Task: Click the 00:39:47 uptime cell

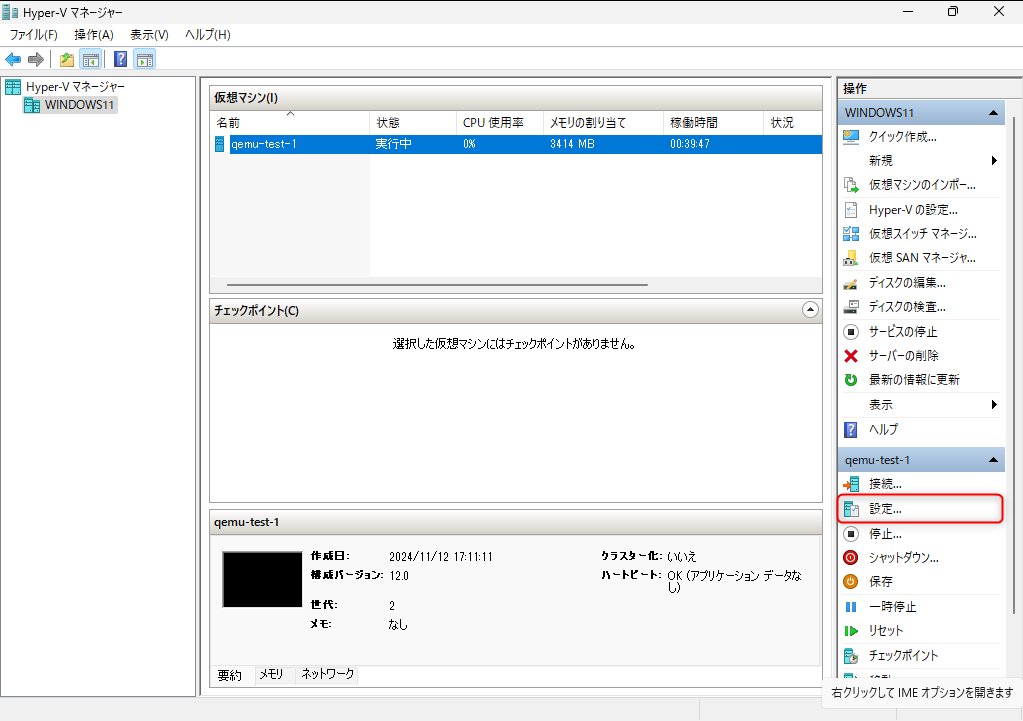Action: (x=690, y=144)
